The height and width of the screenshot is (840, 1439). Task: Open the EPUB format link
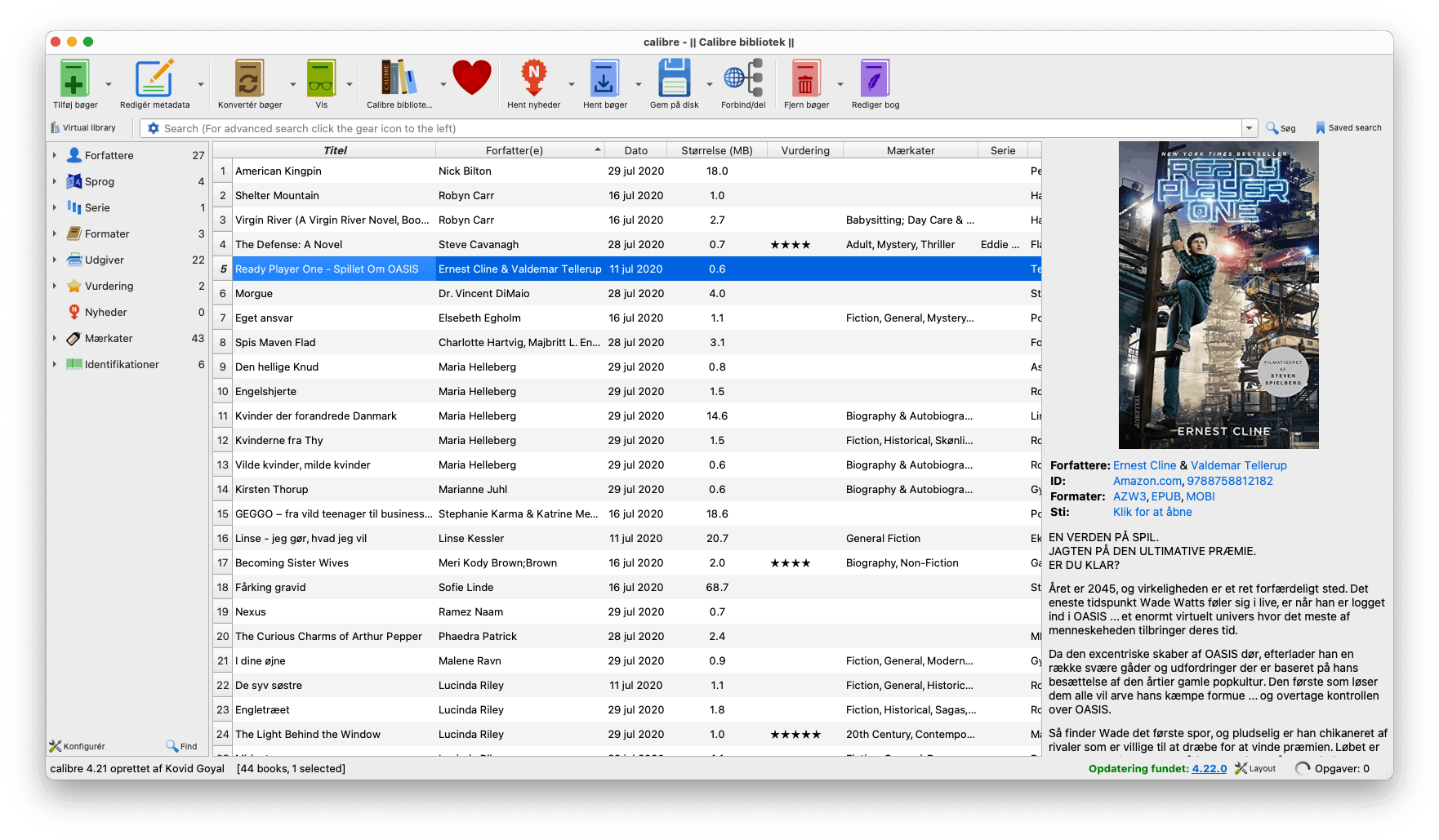click(1165, 496)
